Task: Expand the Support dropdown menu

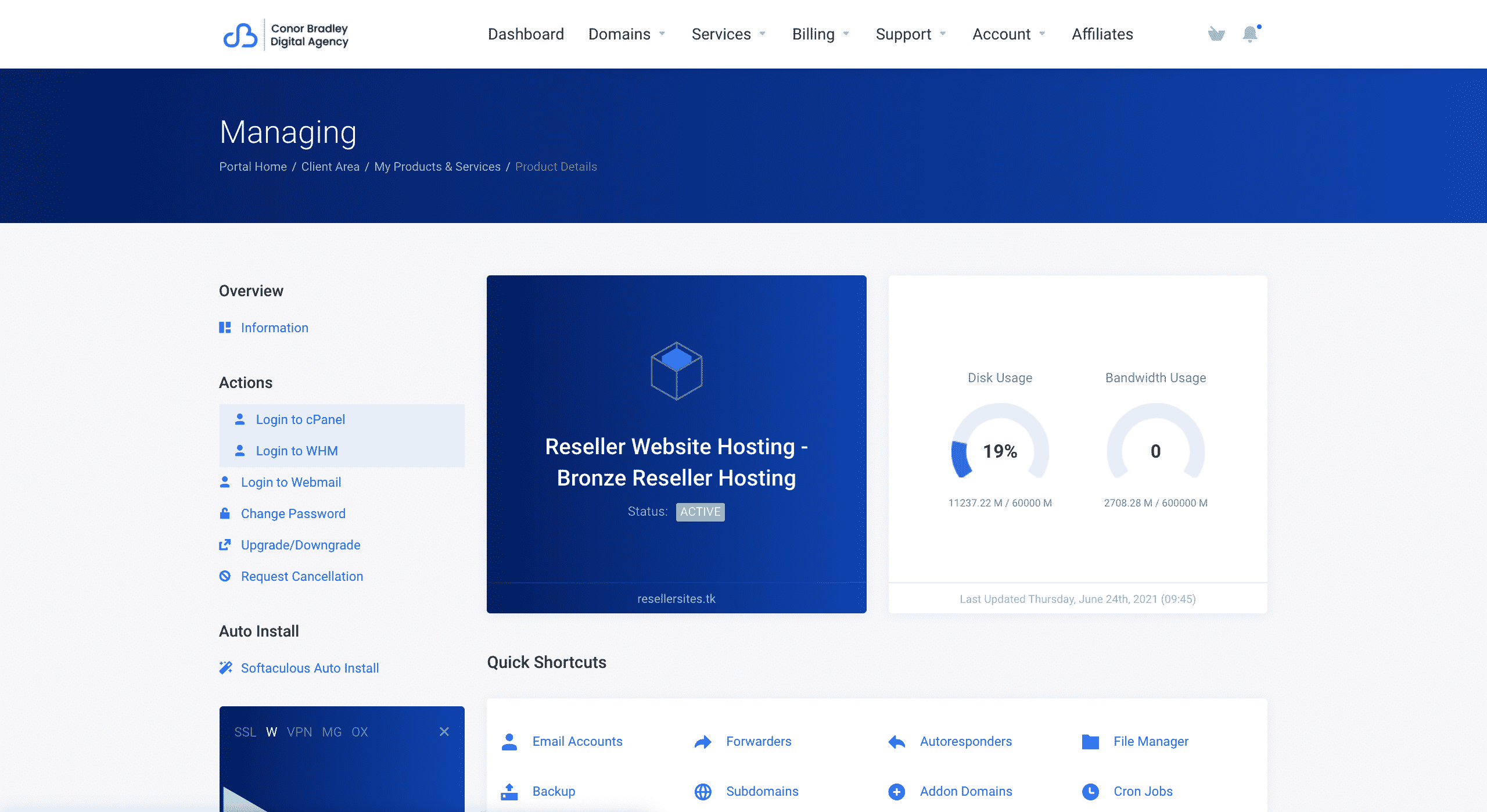Action: point(911,34)
